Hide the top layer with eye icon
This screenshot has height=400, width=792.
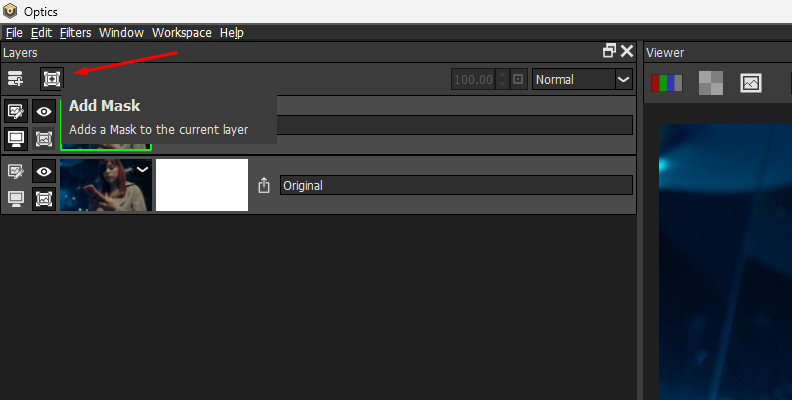[44, 112]
